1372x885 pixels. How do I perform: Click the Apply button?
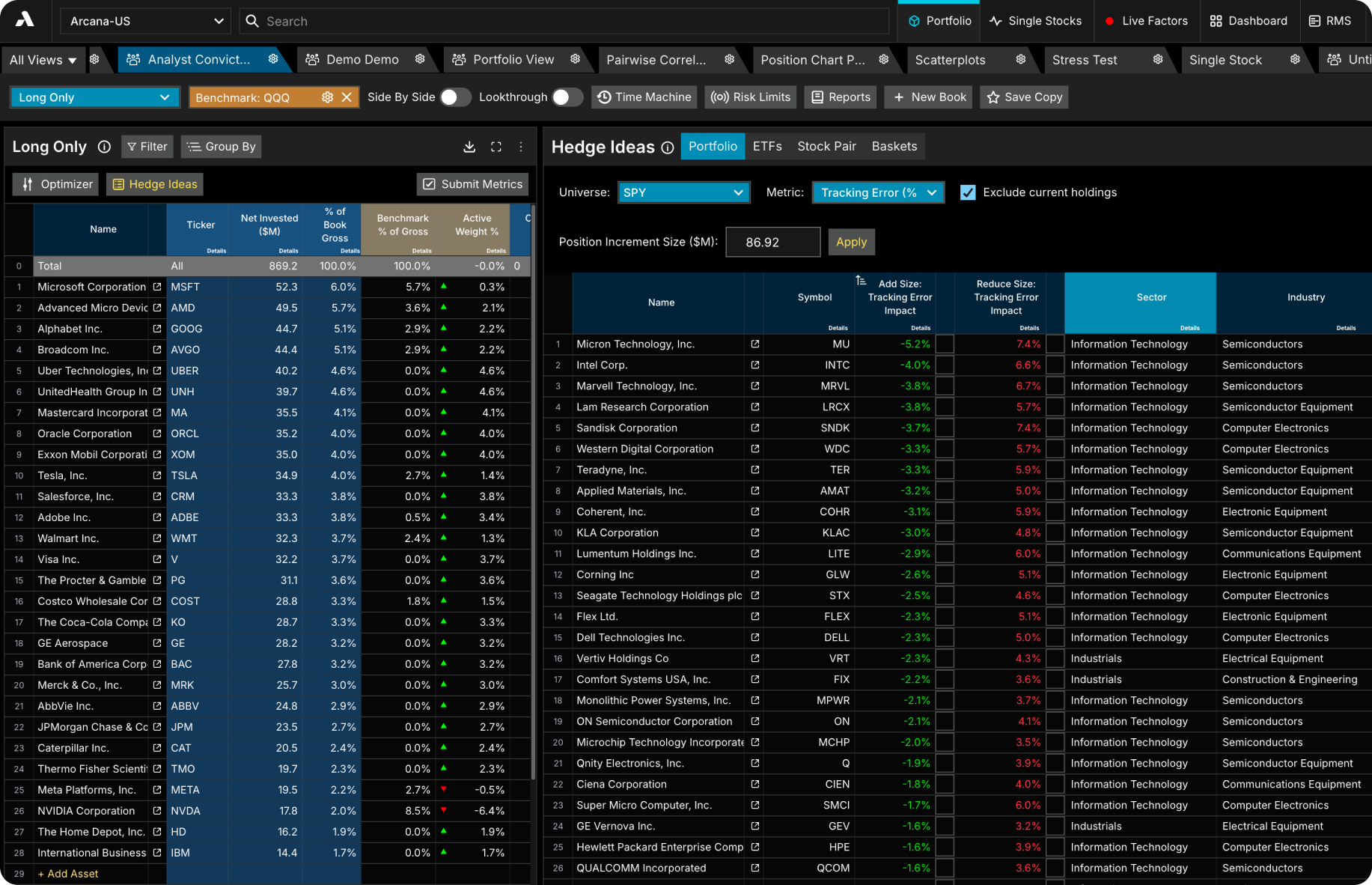click(851, 242)
